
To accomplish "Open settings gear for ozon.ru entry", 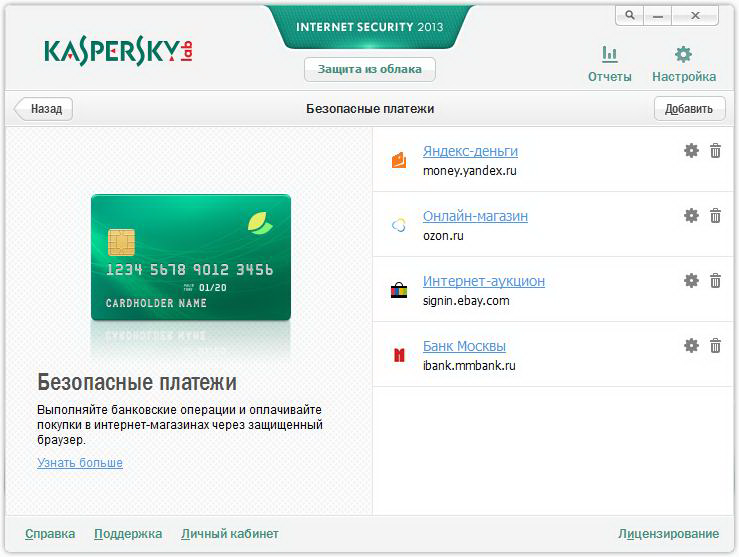I will (x=691, y=216).
